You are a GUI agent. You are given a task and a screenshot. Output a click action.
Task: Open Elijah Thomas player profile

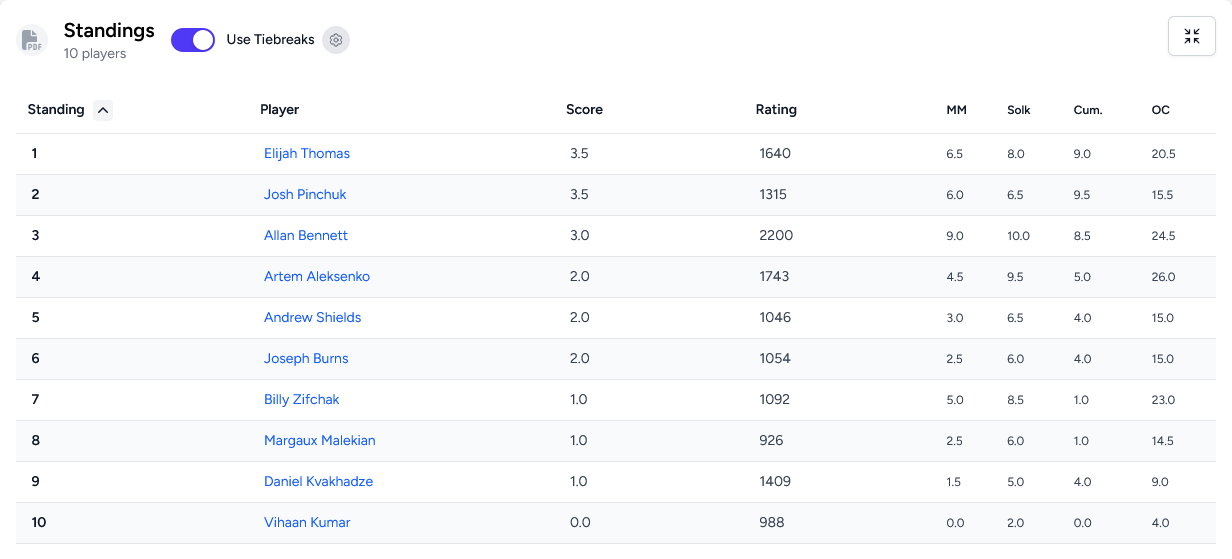click(x=307, y=153)
